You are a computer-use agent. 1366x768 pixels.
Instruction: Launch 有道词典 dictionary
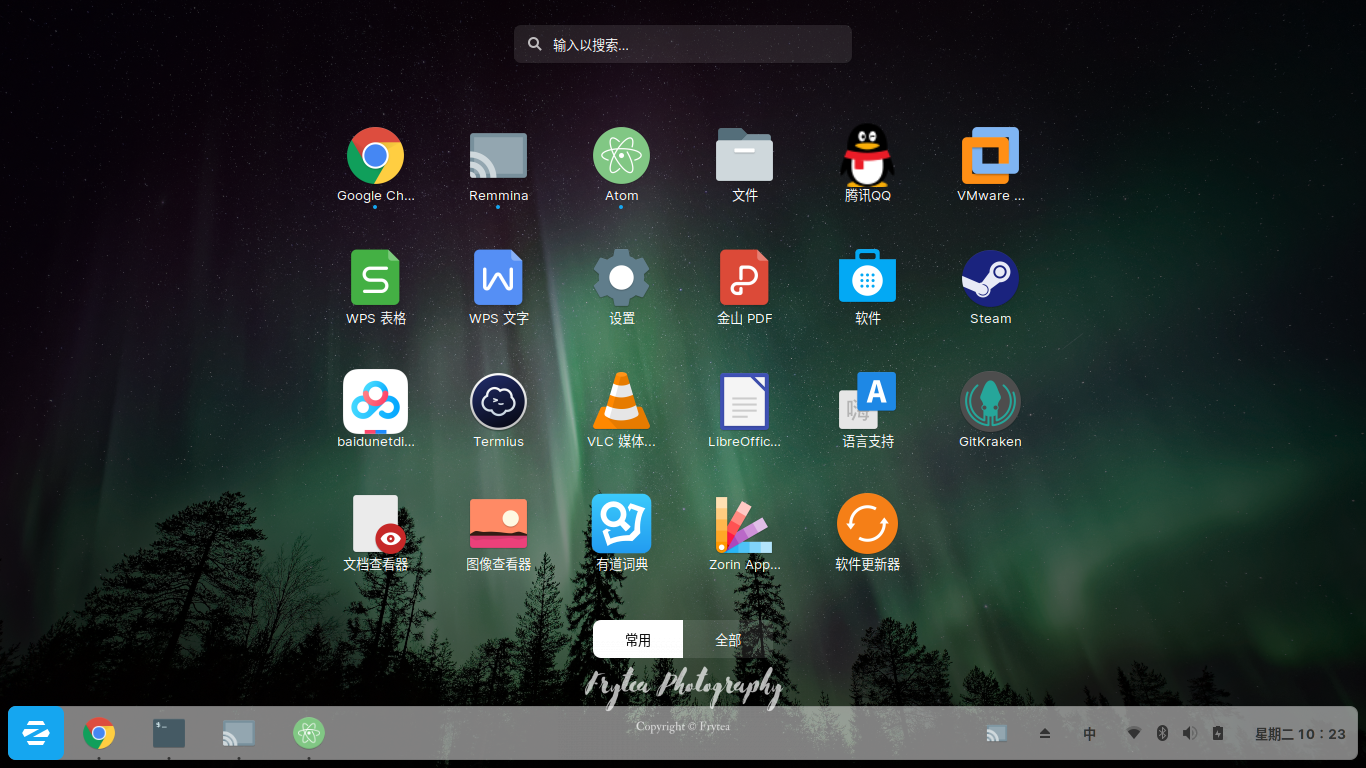621,524
